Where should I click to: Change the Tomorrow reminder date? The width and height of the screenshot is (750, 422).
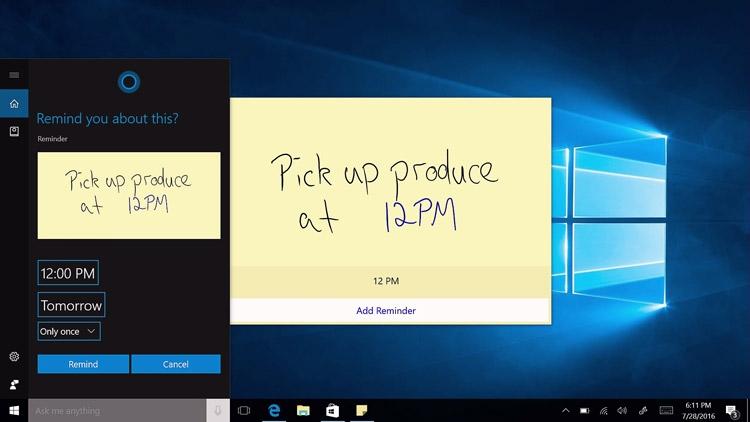[71, 305]
